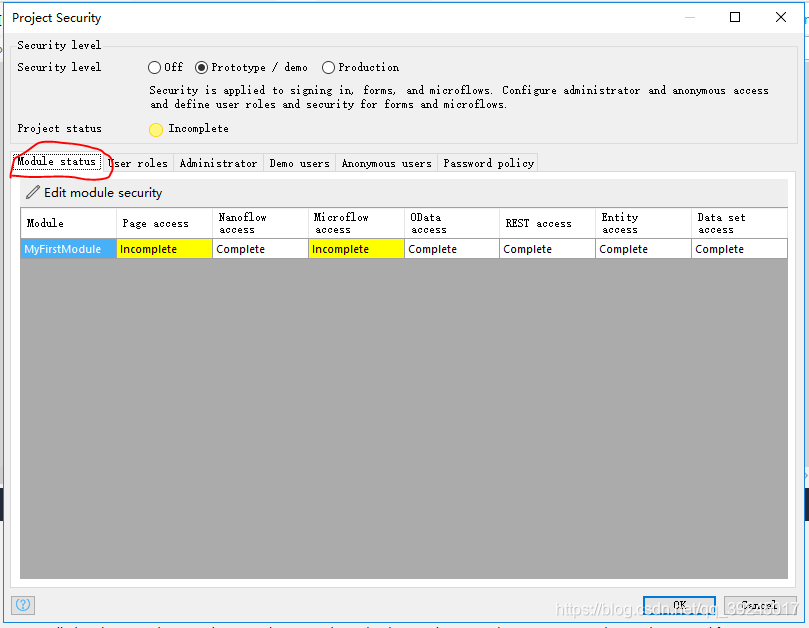Screen dimensions: 809x628
Task: Open the Password policy tab
Action: pos(488,164)
